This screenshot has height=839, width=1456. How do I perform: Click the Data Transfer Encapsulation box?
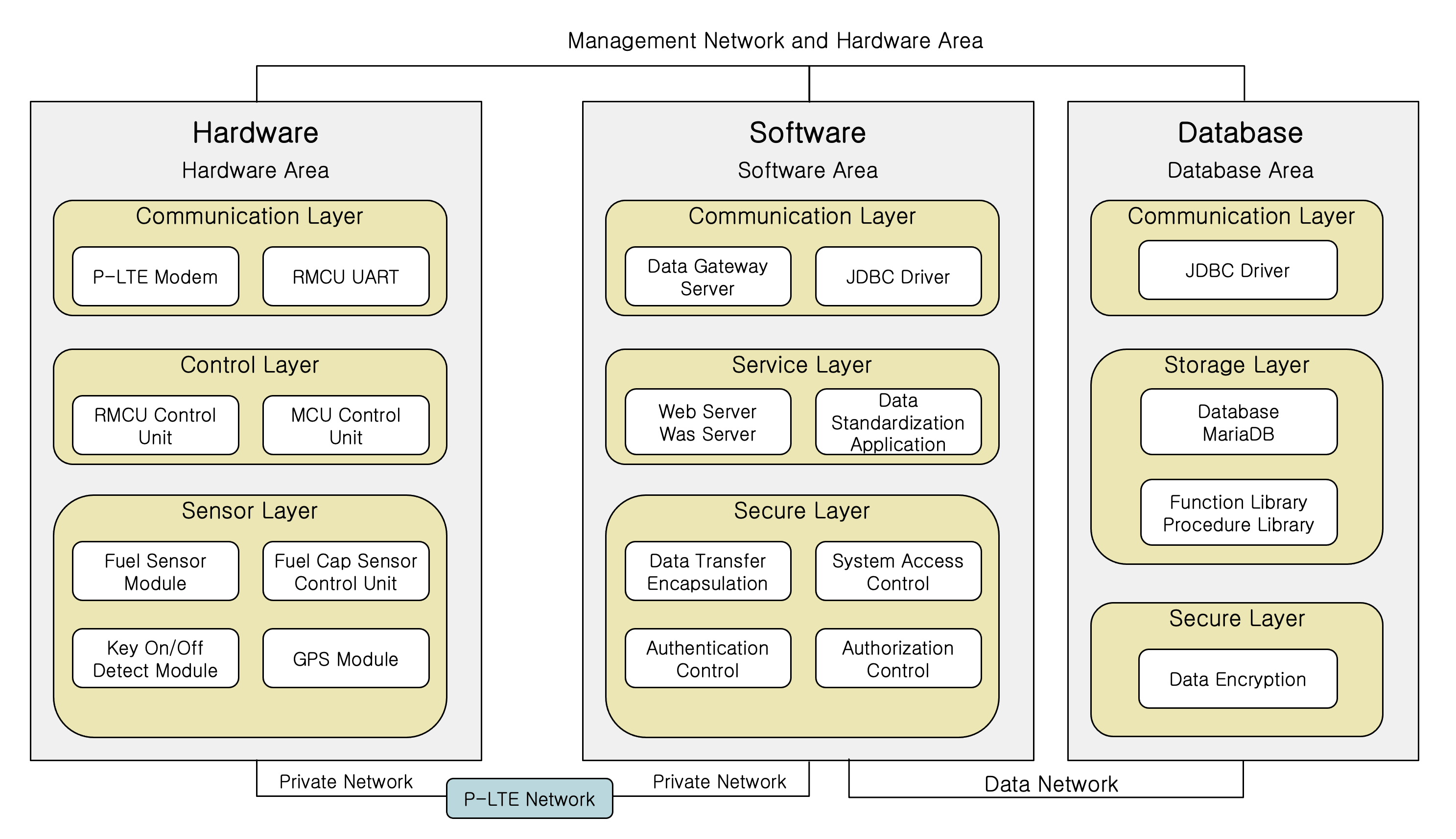click(x=707, y=571)
